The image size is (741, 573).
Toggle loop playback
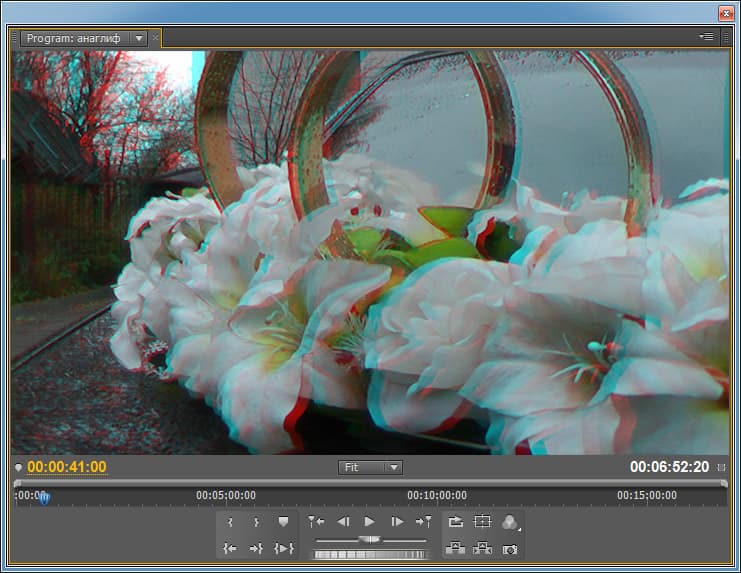456,522
